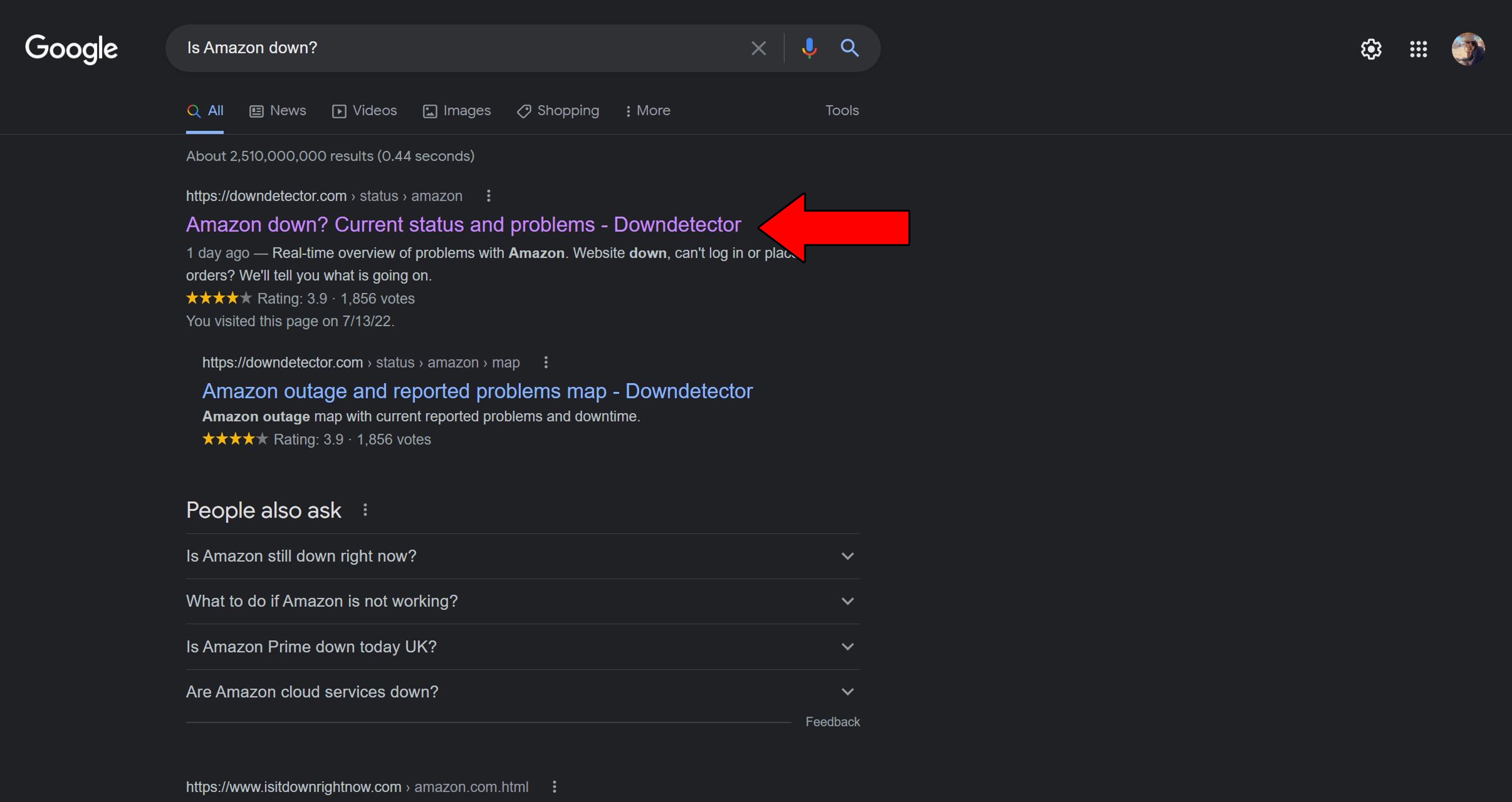The width and height of the screenshot is (1512, 802).
Task: Expand 'Are Amazon cloud services down?'
Action: click(522, 692)
